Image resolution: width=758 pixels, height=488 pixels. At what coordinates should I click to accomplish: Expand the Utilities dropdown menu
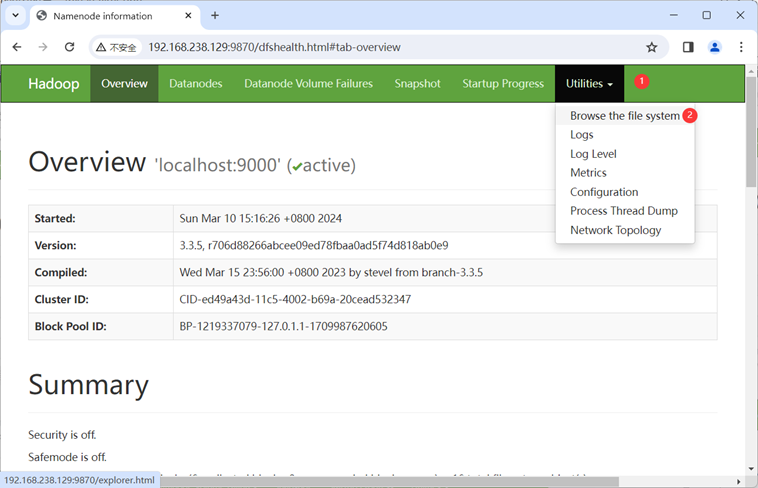point(589,84)
